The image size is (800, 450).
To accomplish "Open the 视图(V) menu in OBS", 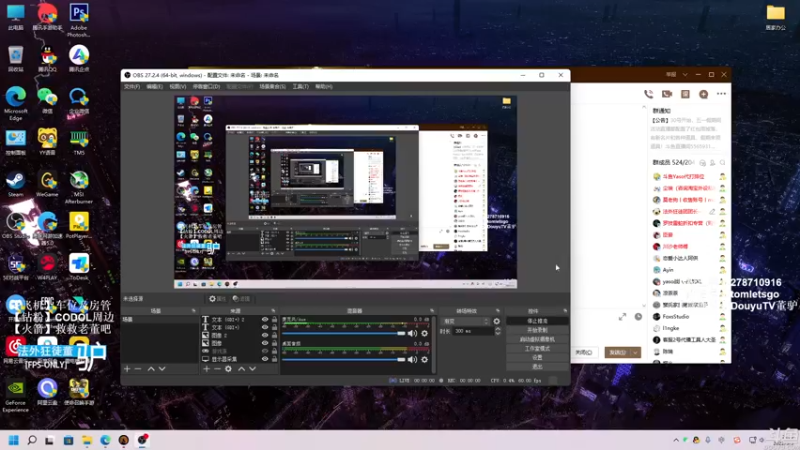I will click(x=178, y=87).
